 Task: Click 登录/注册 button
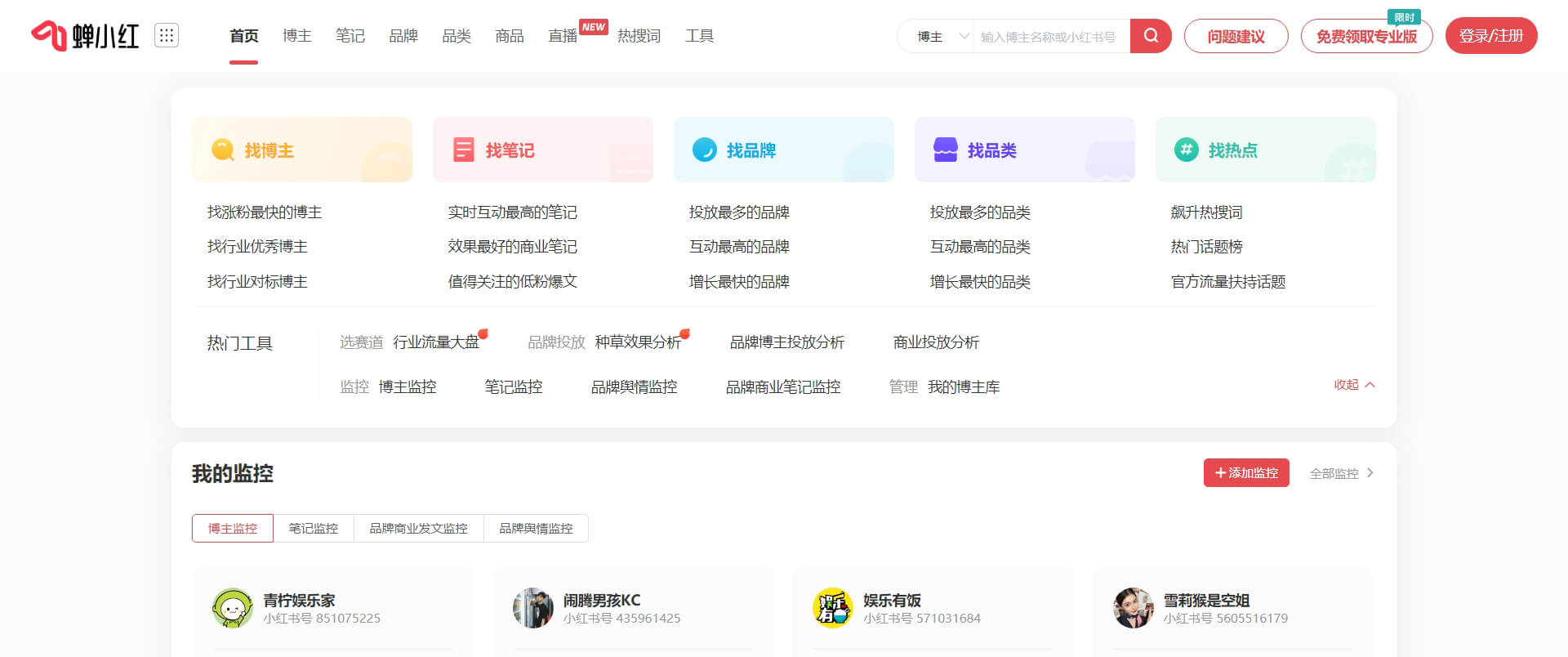(1491, 36)
